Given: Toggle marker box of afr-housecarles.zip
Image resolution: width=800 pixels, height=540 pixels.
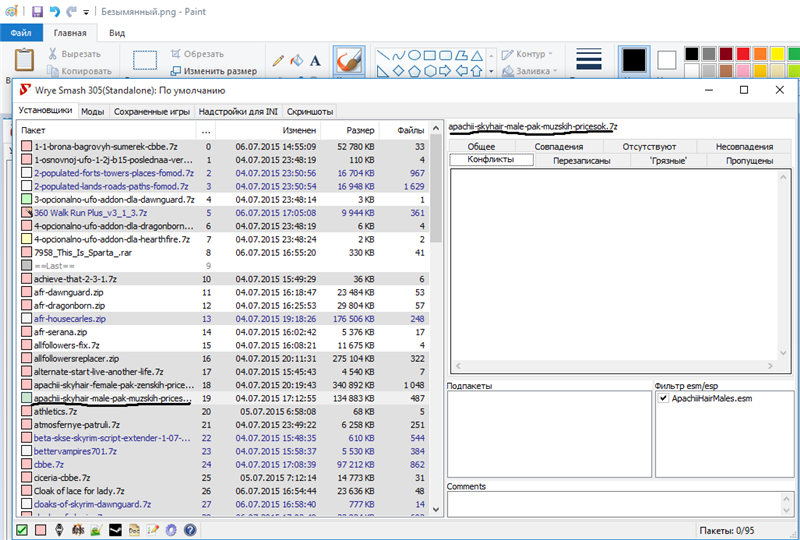Looking at the screenshot, I should pos(27,318).
